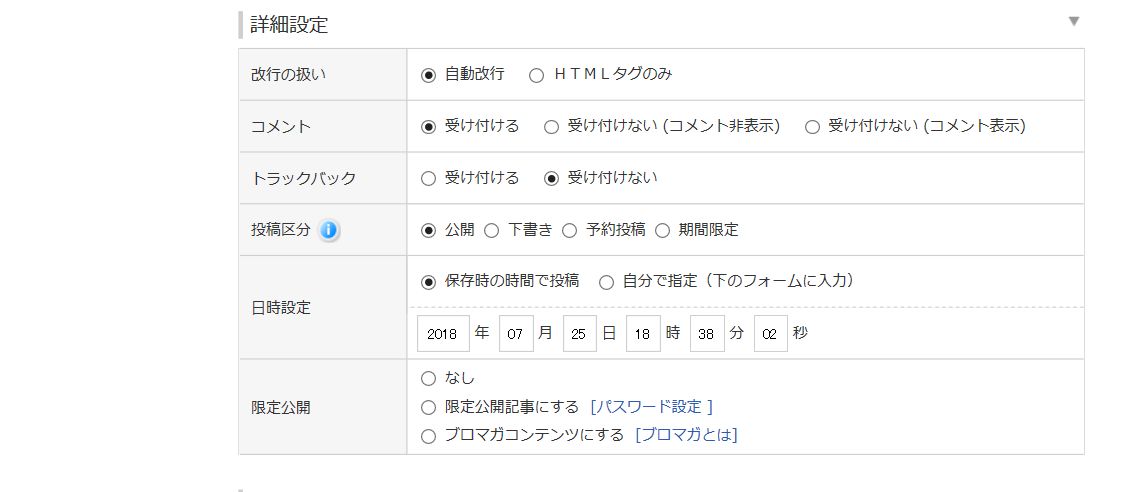The width and height of the screenshot is (1146, 492).
Task: Select ブロマガコンテンツにする radio button
Action: tap(428, 436)
